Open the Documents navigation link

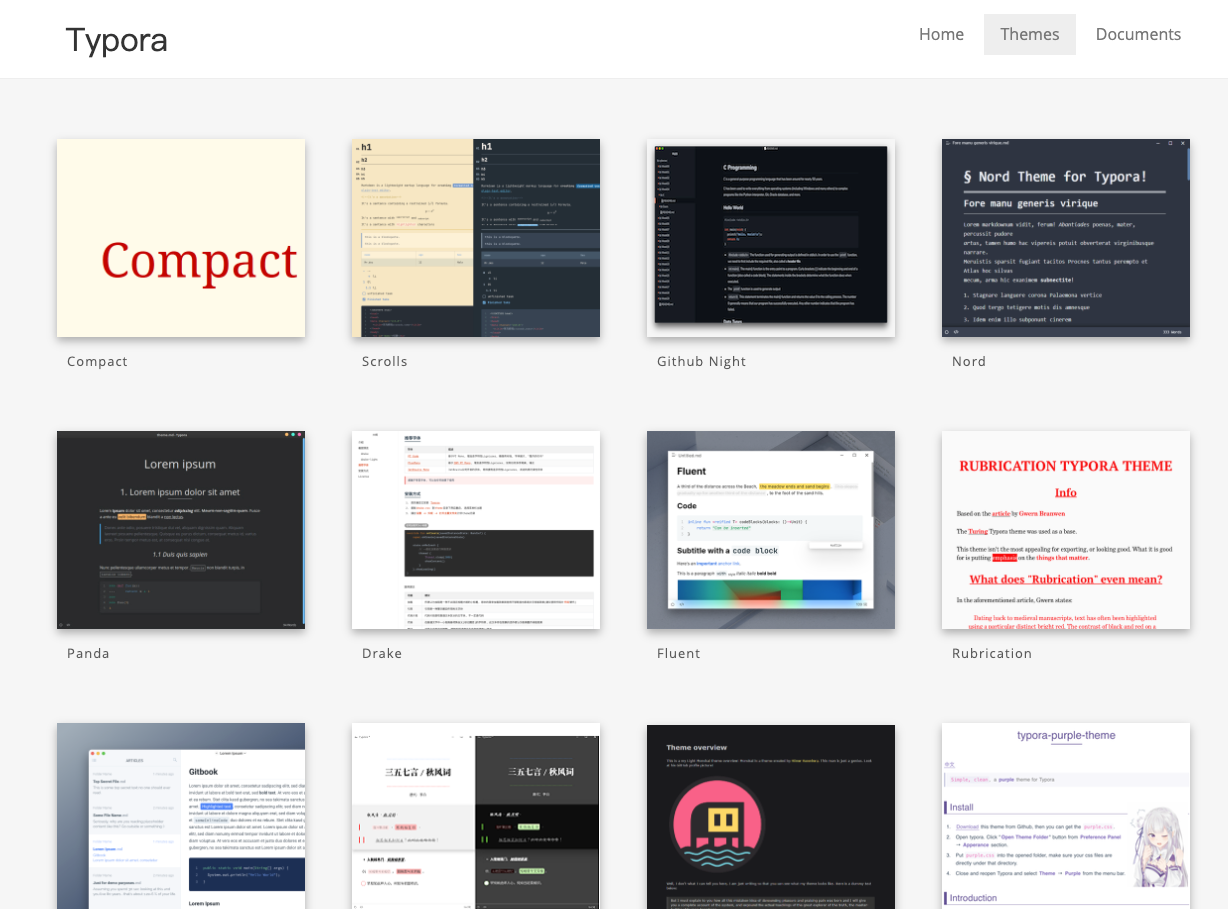click(1138, 34)
